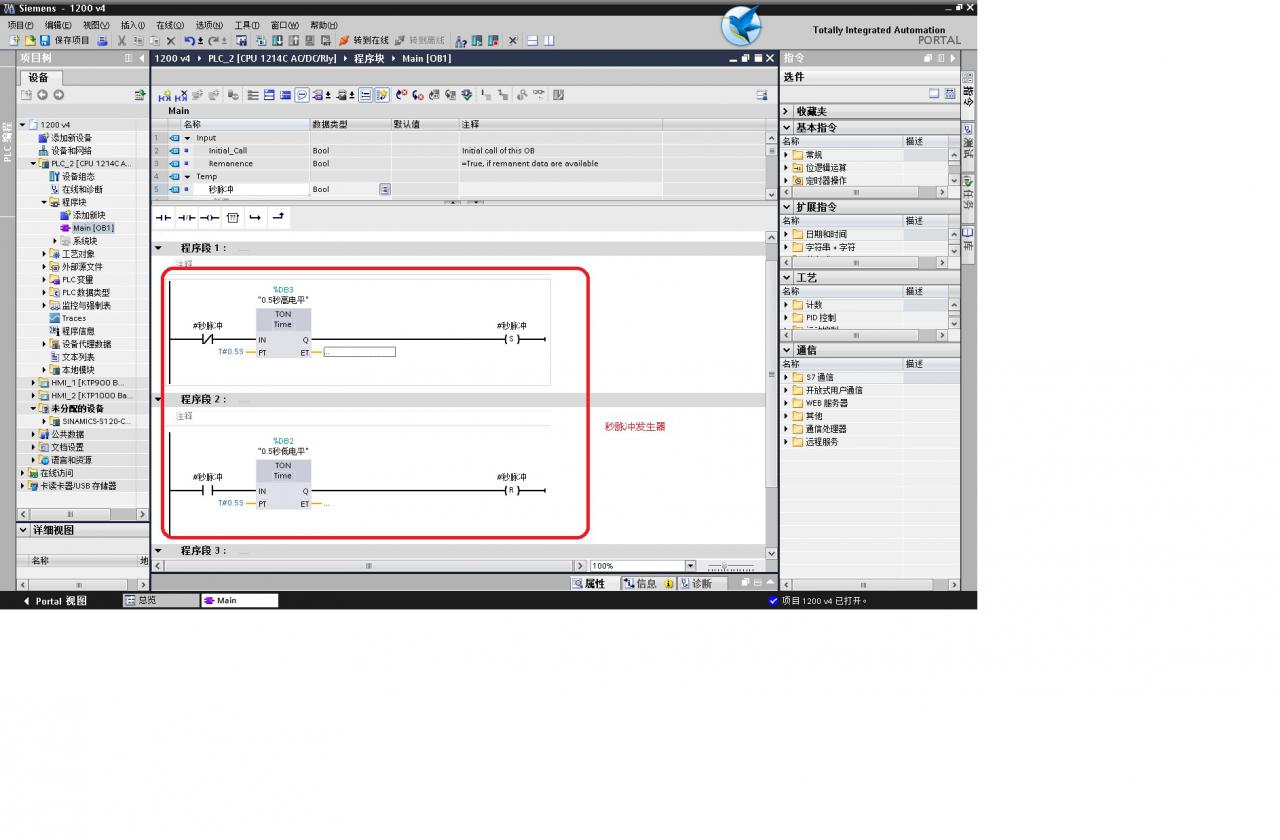Image resolution: width=1280 pixels, height=840 pixels.
Task: Click the open project folder icon
Action: click(30, 41)
